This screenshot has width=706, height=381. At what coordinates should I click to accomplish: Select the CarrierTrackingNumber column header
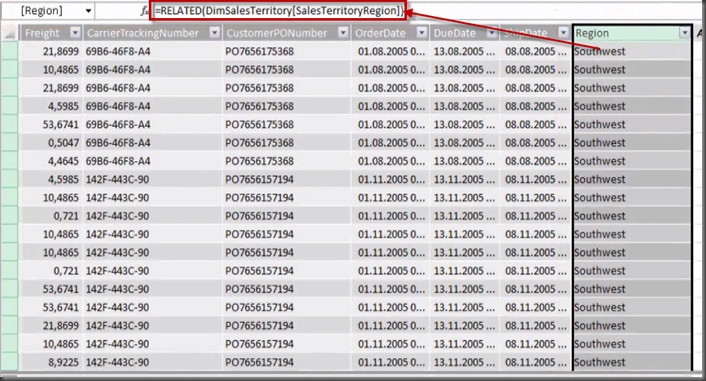[143, 33]
